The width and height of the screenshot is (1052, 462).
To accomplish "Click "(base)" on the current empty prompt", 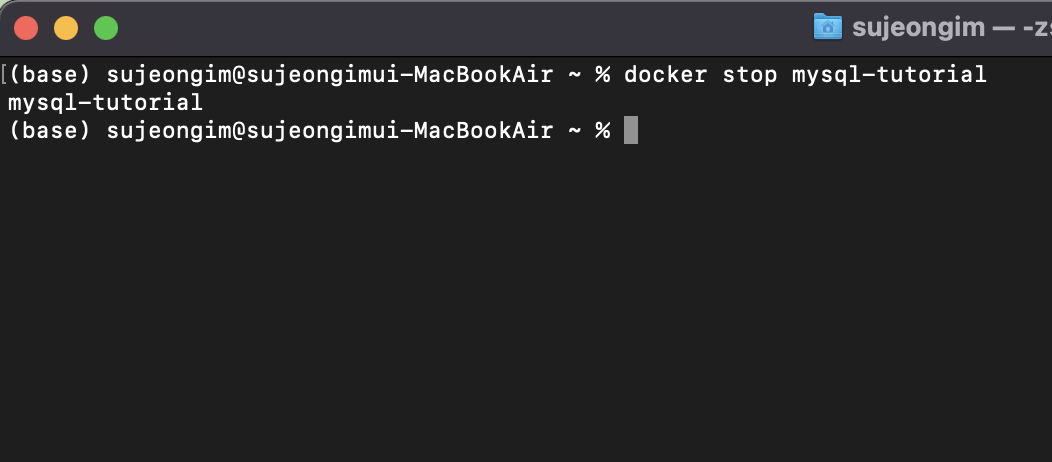I will pyautogui.click(x=50, y=131).
